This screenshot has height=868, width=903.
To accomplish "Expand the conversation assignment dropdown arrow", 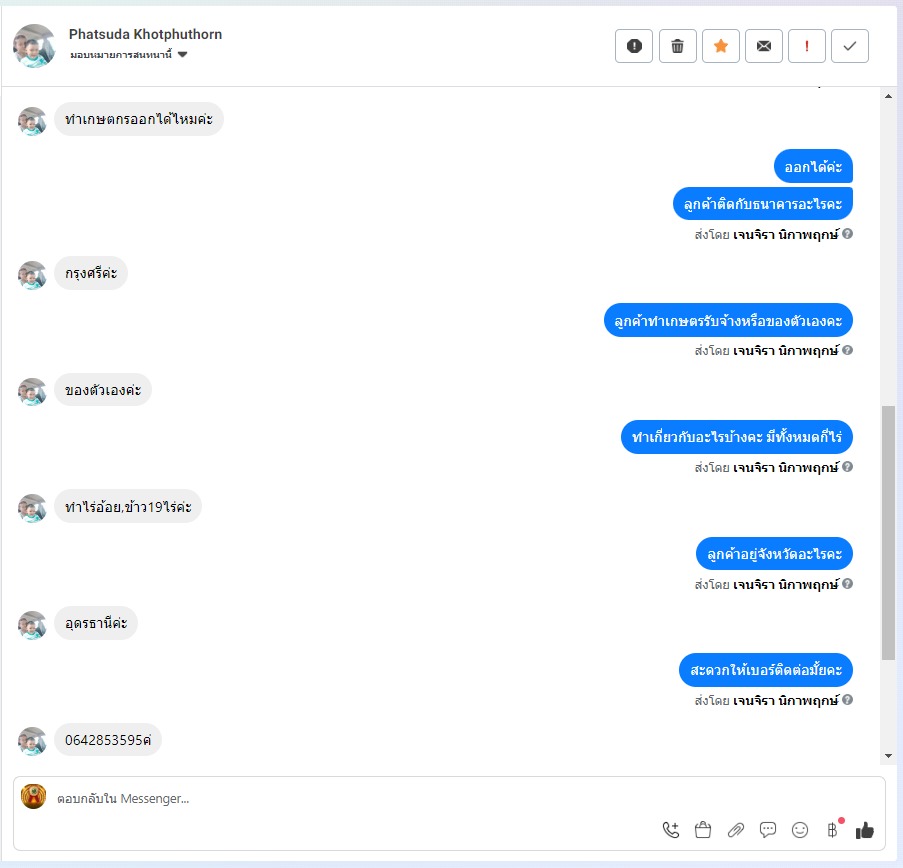I will (x=183, y=55).
